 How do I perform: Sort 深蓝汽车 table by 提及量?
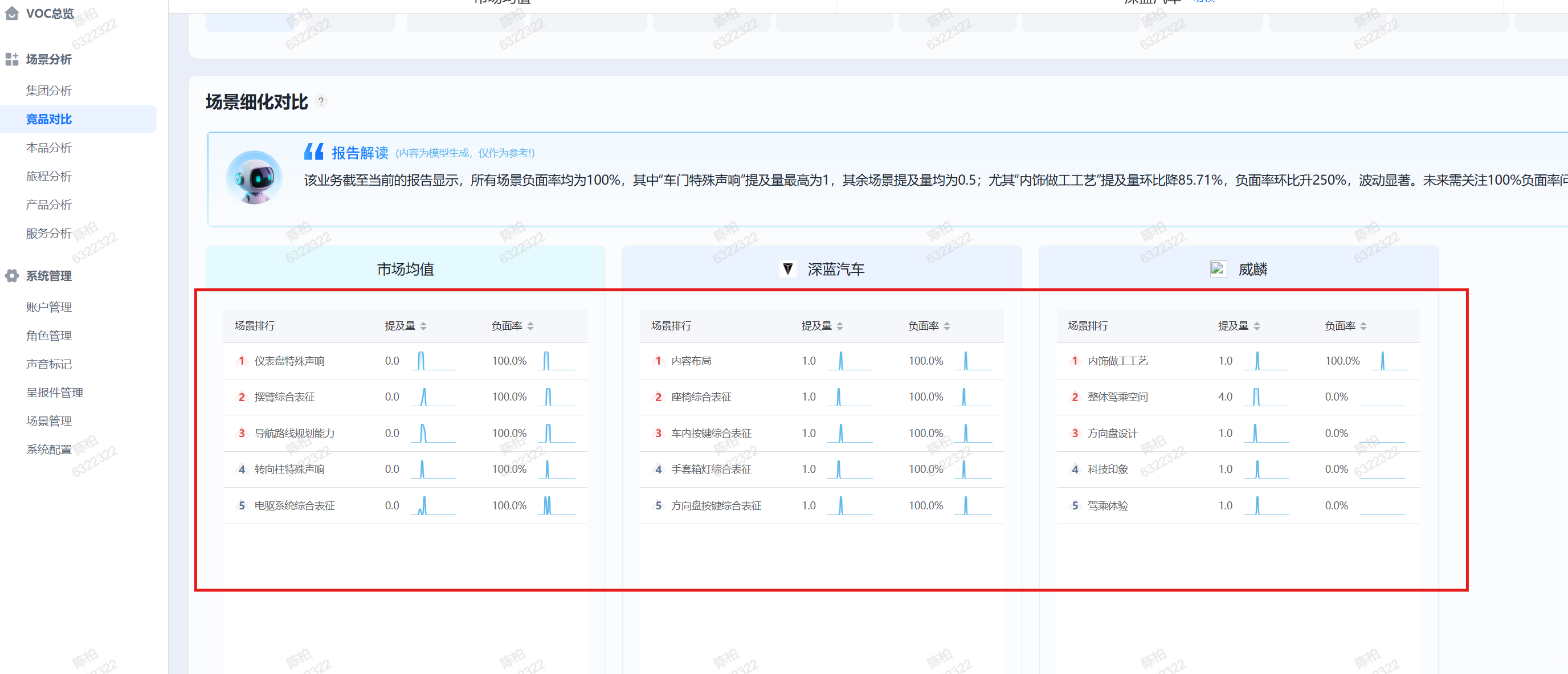(x=839, y=326)
